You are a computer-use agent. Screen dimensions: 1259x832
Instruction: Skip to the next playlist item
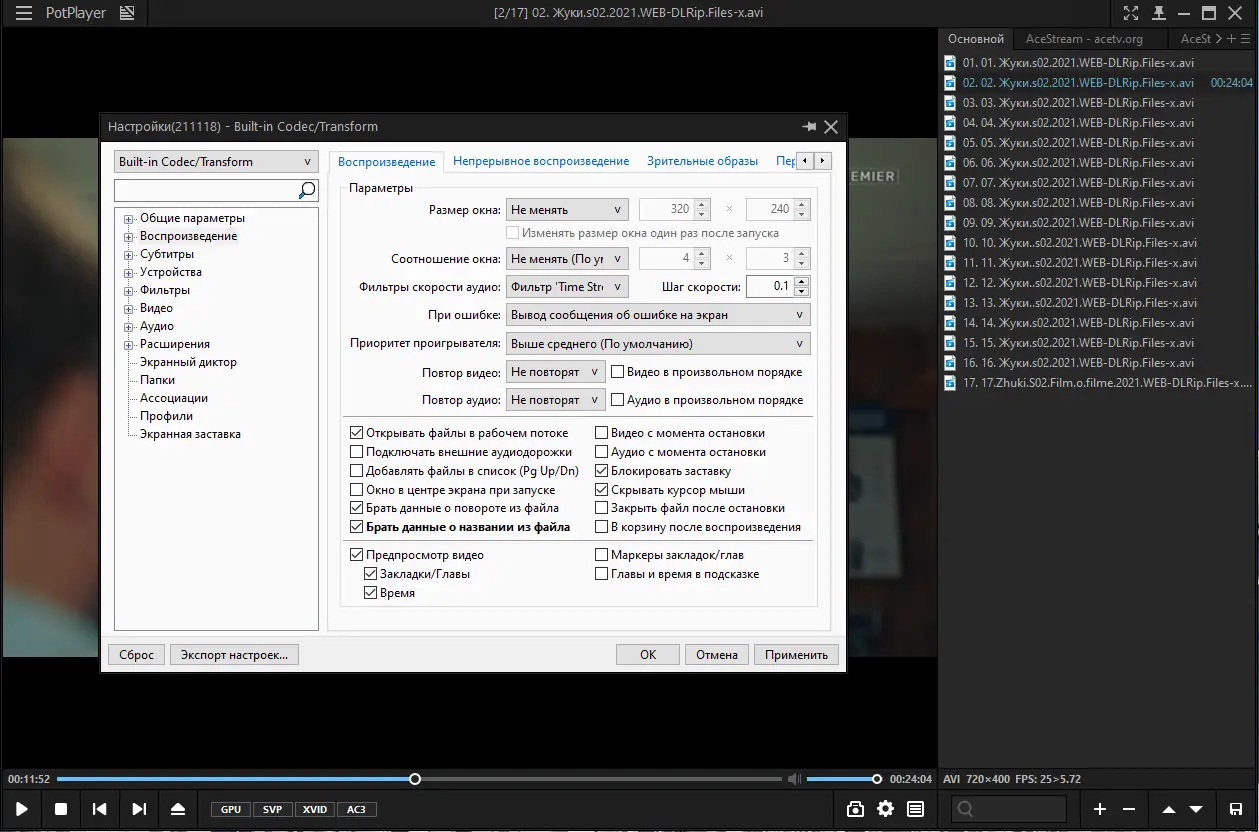(139, 809)
